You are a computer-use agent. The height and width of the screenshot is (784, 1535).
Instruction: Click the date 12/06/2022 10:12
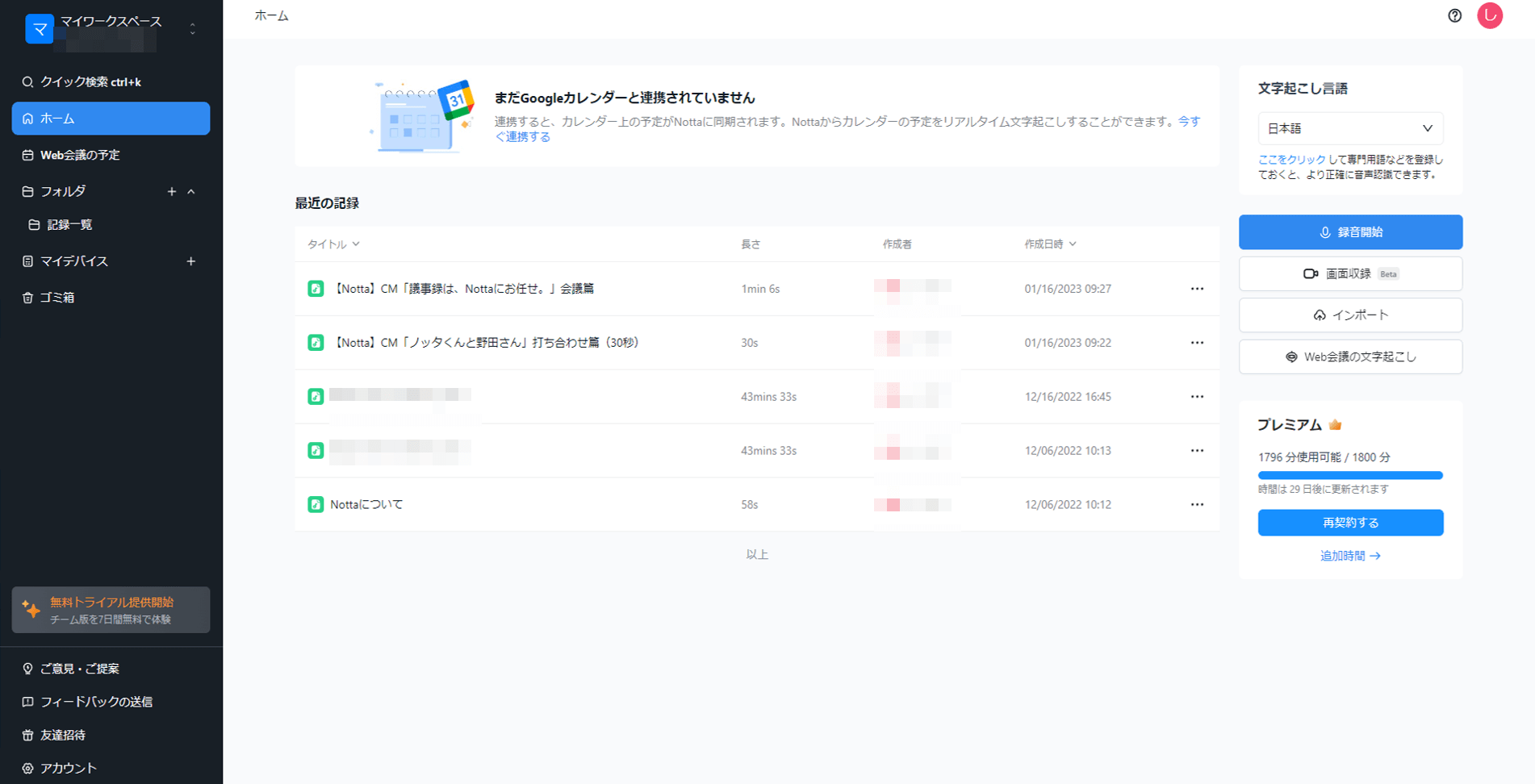[x=1068, y=505]
